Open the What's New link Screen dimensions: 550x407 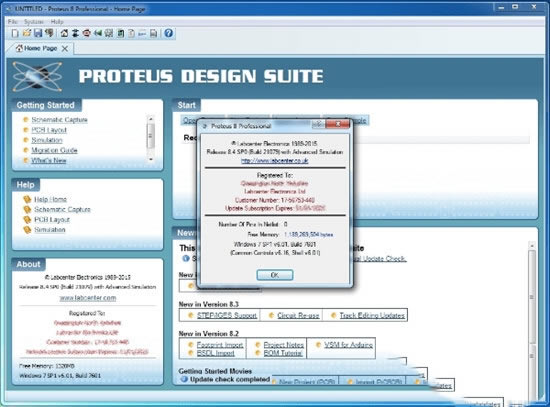[x=48, y=160]
